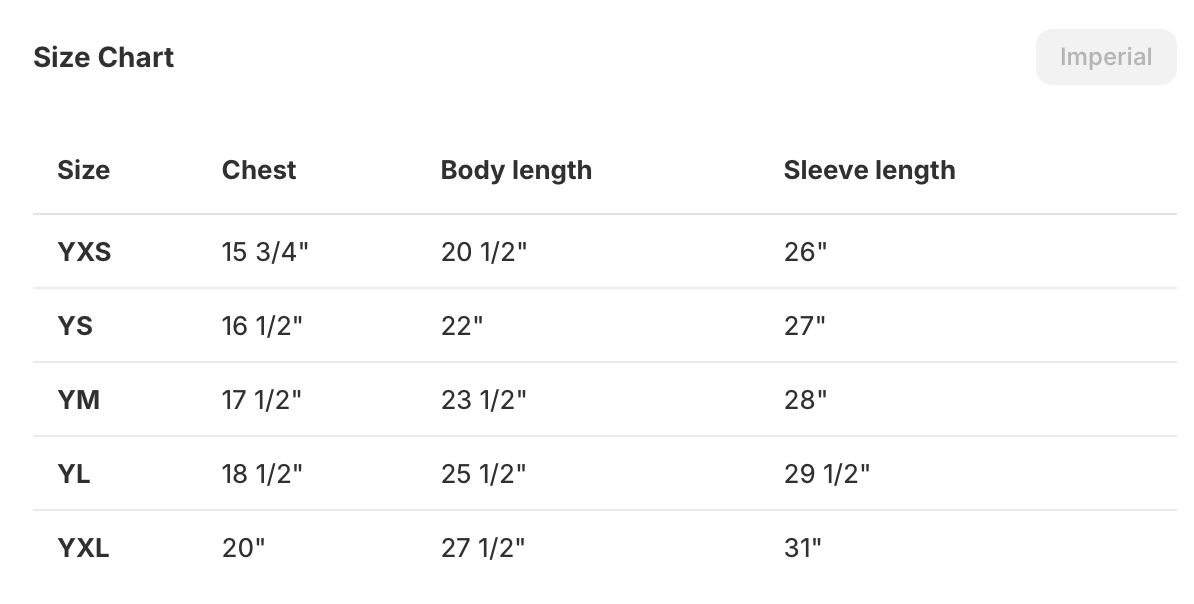Click the YXL size row label

(x=83, y=548)
